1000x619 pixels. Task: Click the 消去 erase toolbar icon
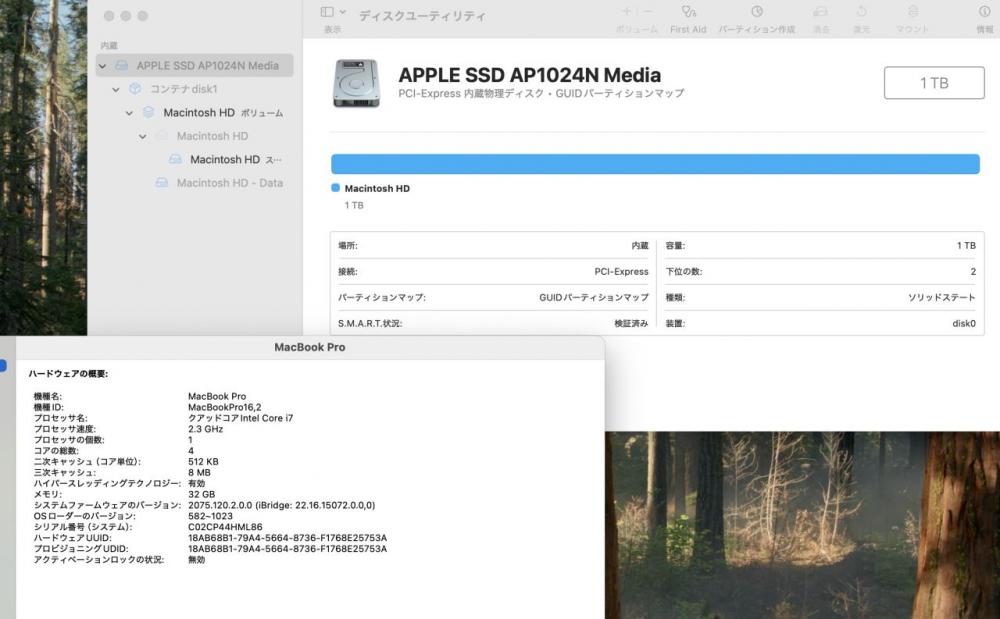pos(821,12)
